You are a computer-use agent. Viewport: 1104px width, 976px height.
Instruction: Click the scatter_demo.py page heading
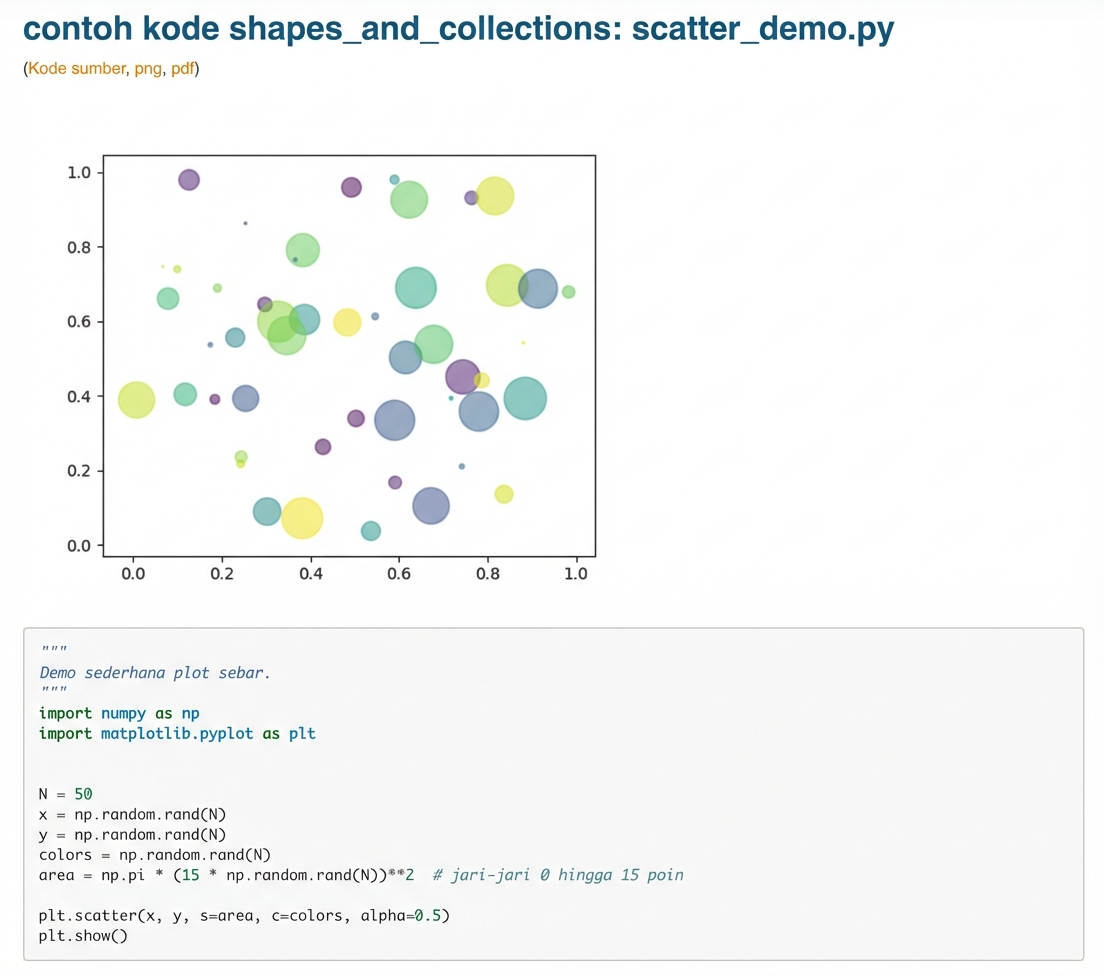point(458,29)
